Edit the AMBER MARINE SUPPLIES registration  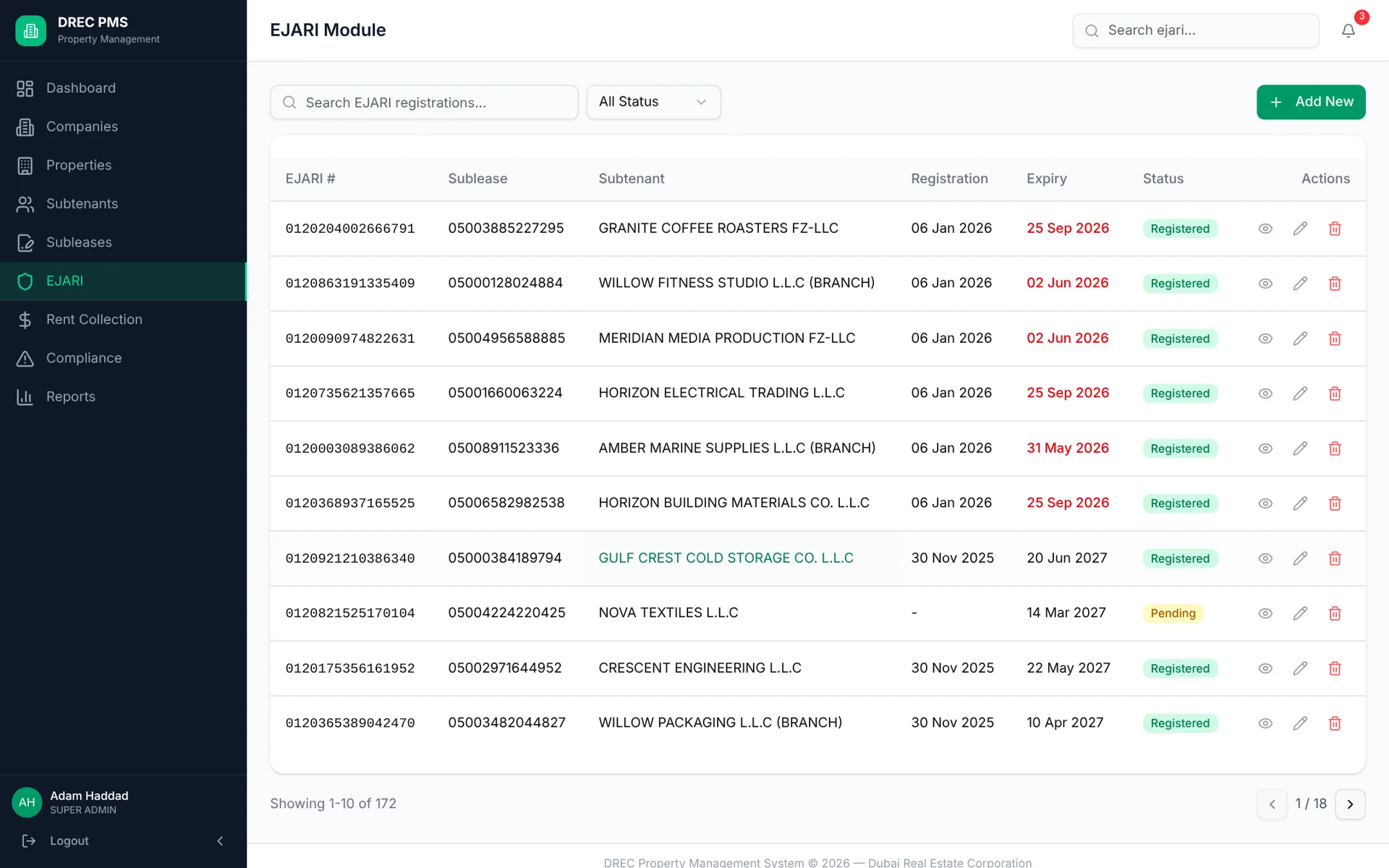coord(1300,448)
